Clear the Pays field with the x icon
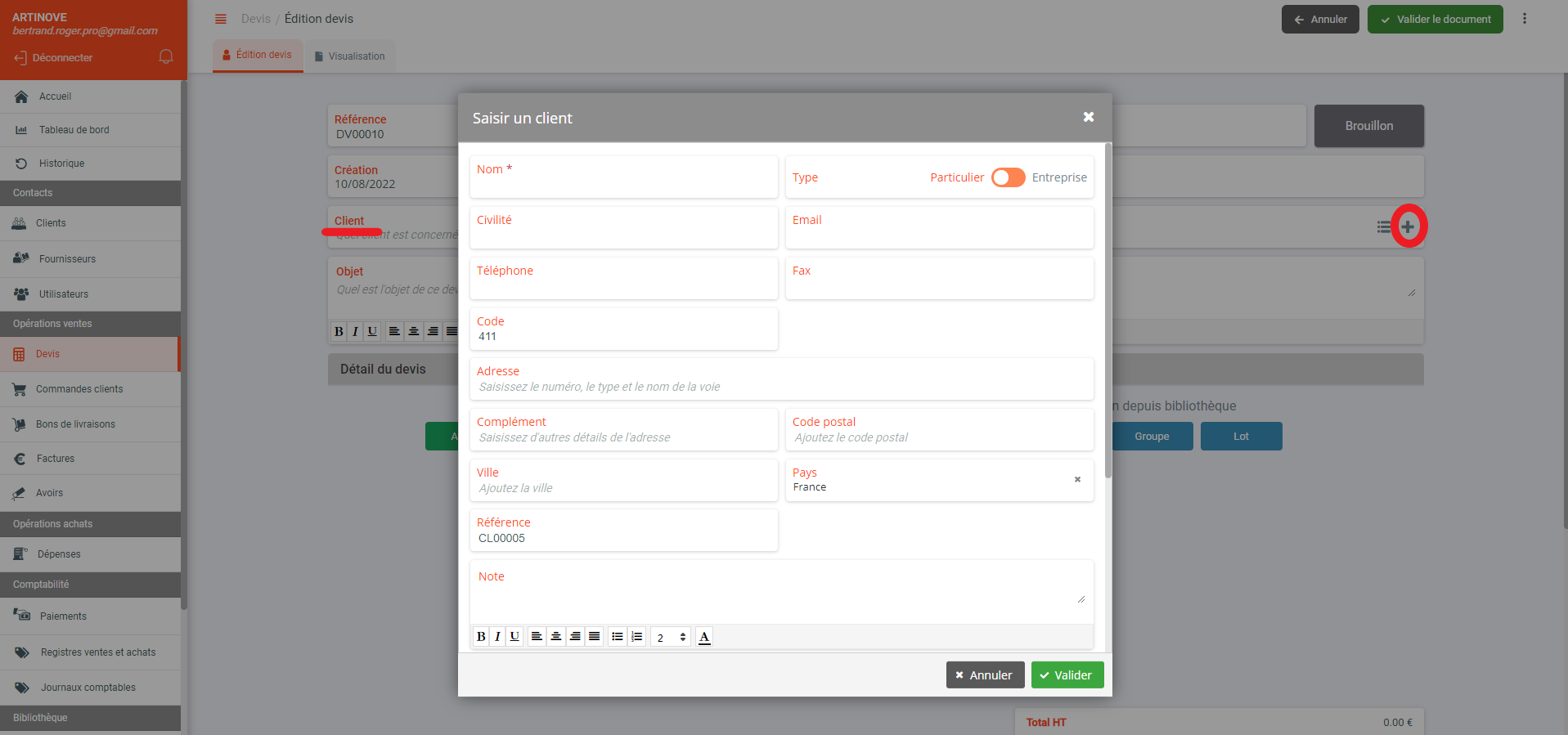The width and height of the screenshot is (1568, 735). (1077, 480)
